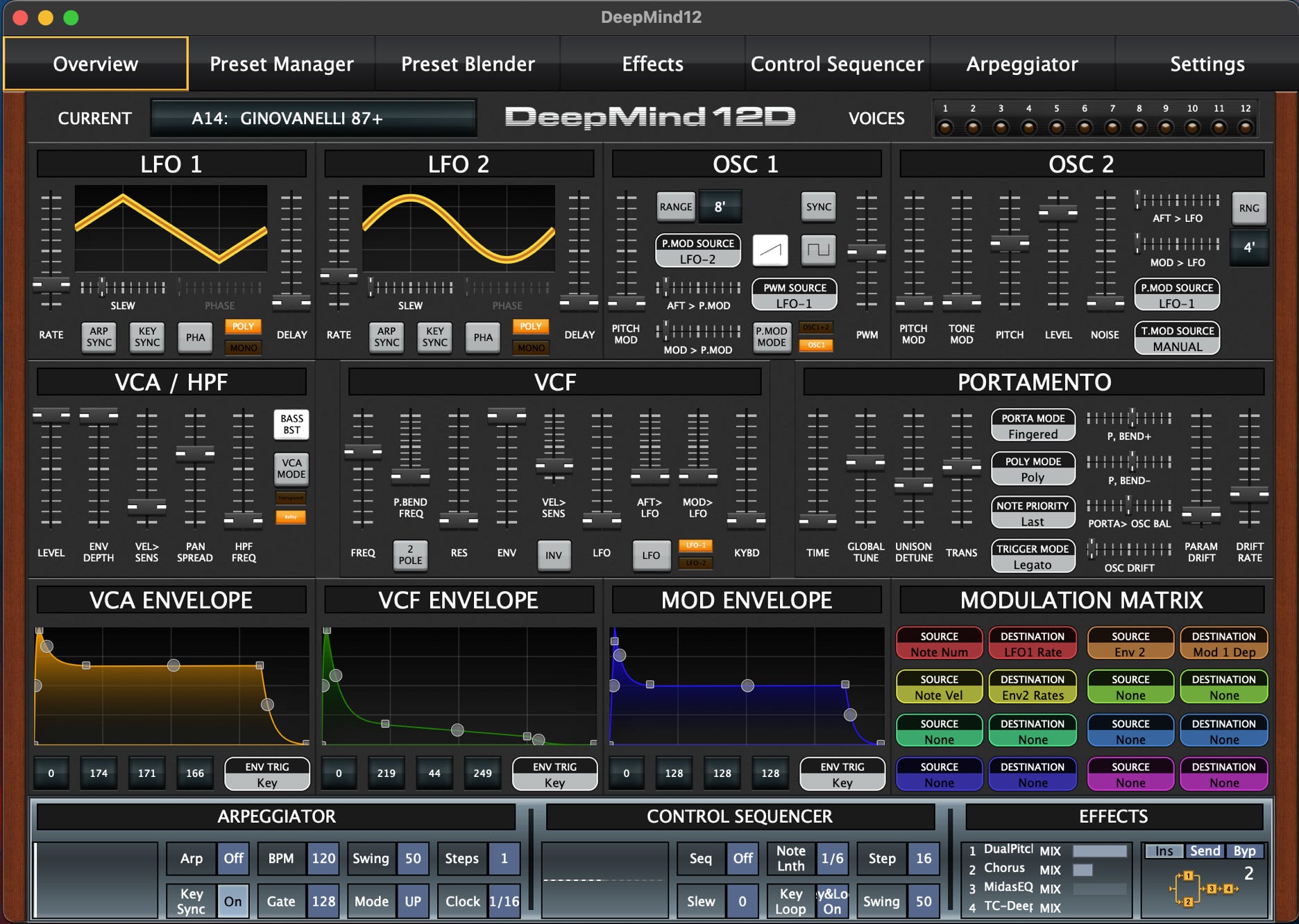Adjust the PORTAMENTO TIME slider

coord(818,520)
